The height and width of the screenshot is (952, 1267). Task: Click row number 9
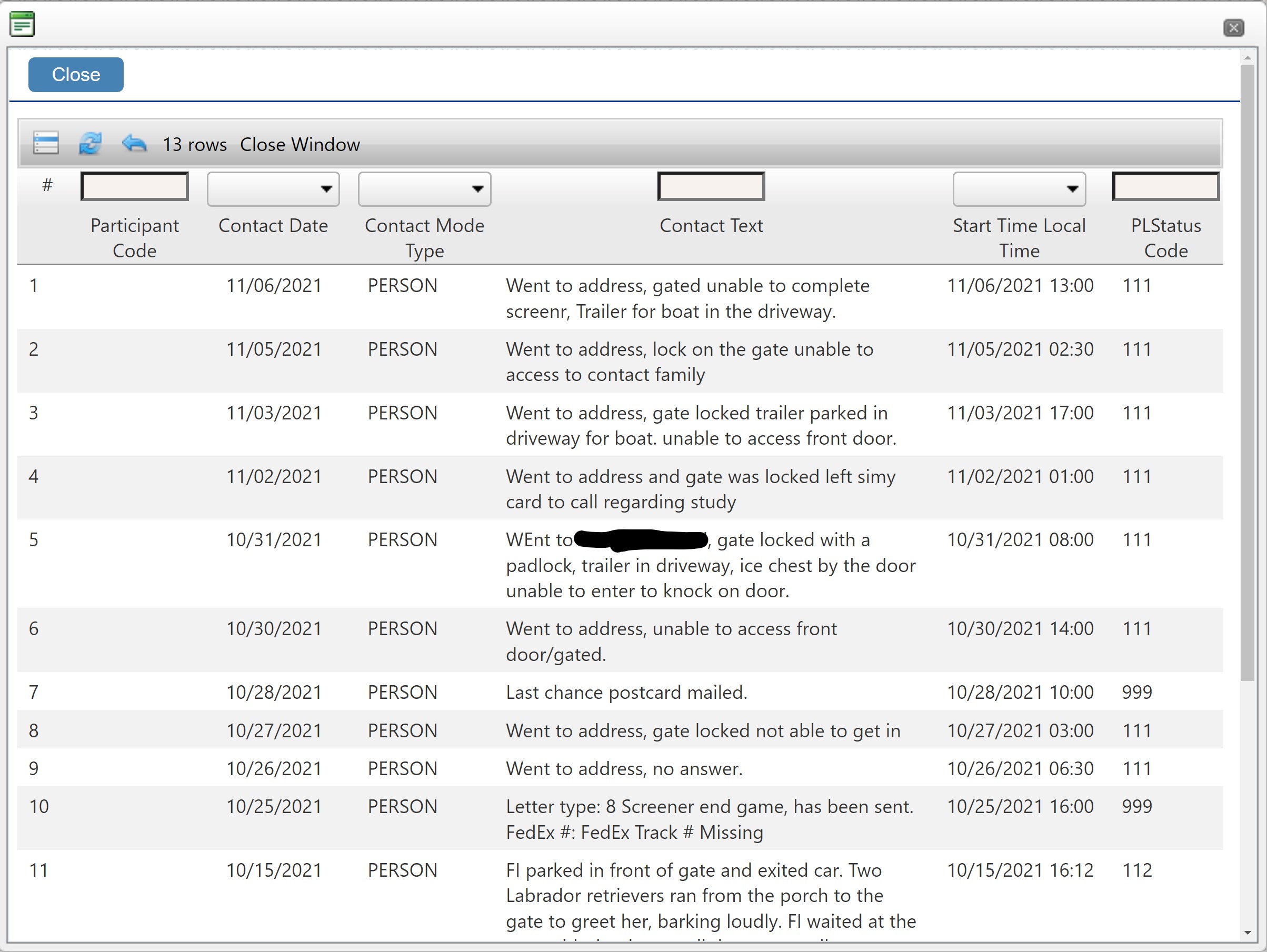(x=34, y=769)
